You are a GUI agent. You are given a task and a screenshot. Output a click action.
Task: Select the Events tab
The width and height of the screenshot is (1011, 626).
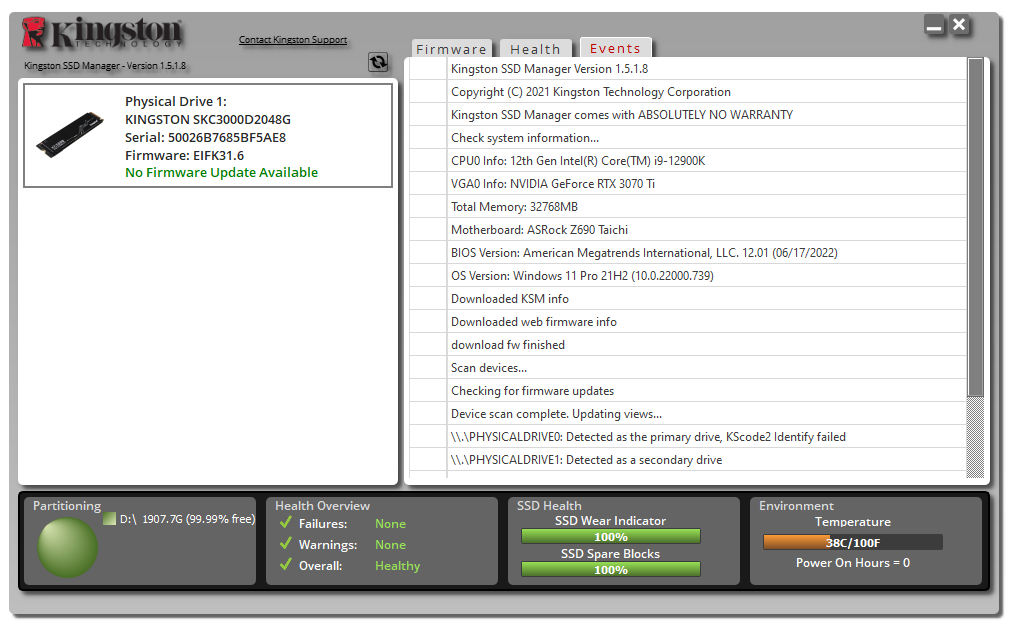coord(615,48)
